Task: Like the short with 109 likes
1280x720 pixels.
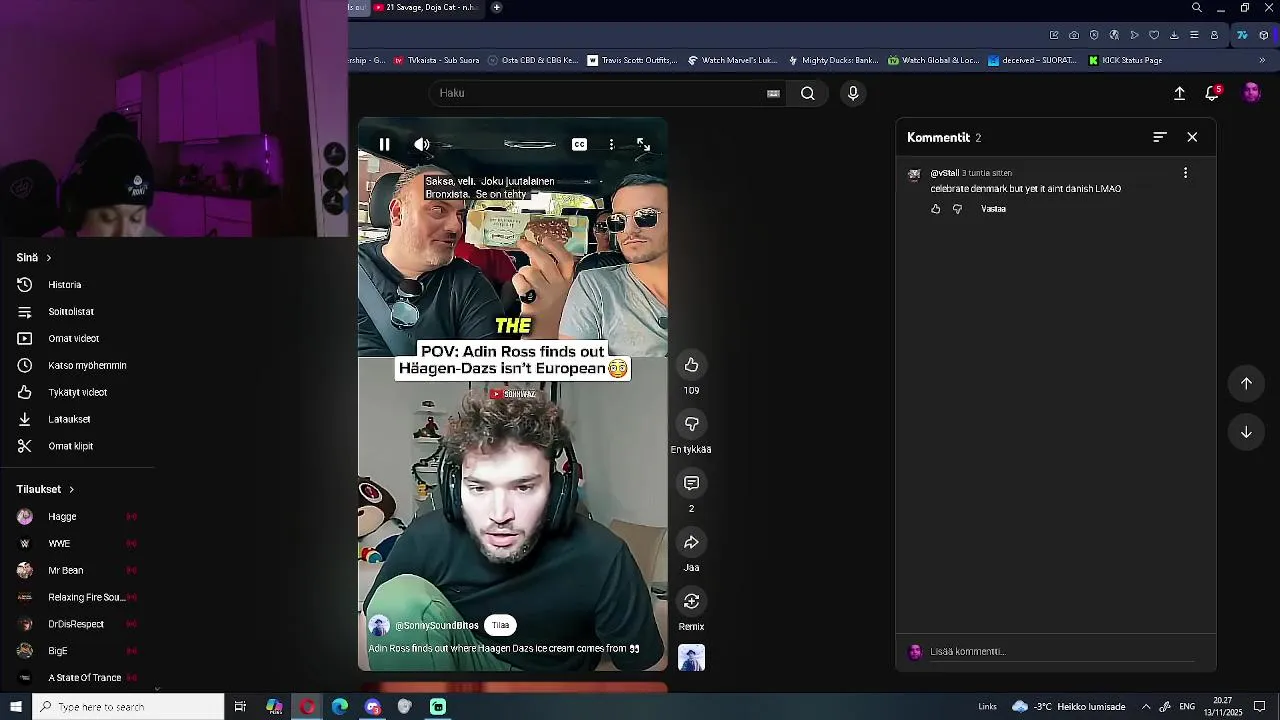Action: pyautogui.click(x=691, y=365)
